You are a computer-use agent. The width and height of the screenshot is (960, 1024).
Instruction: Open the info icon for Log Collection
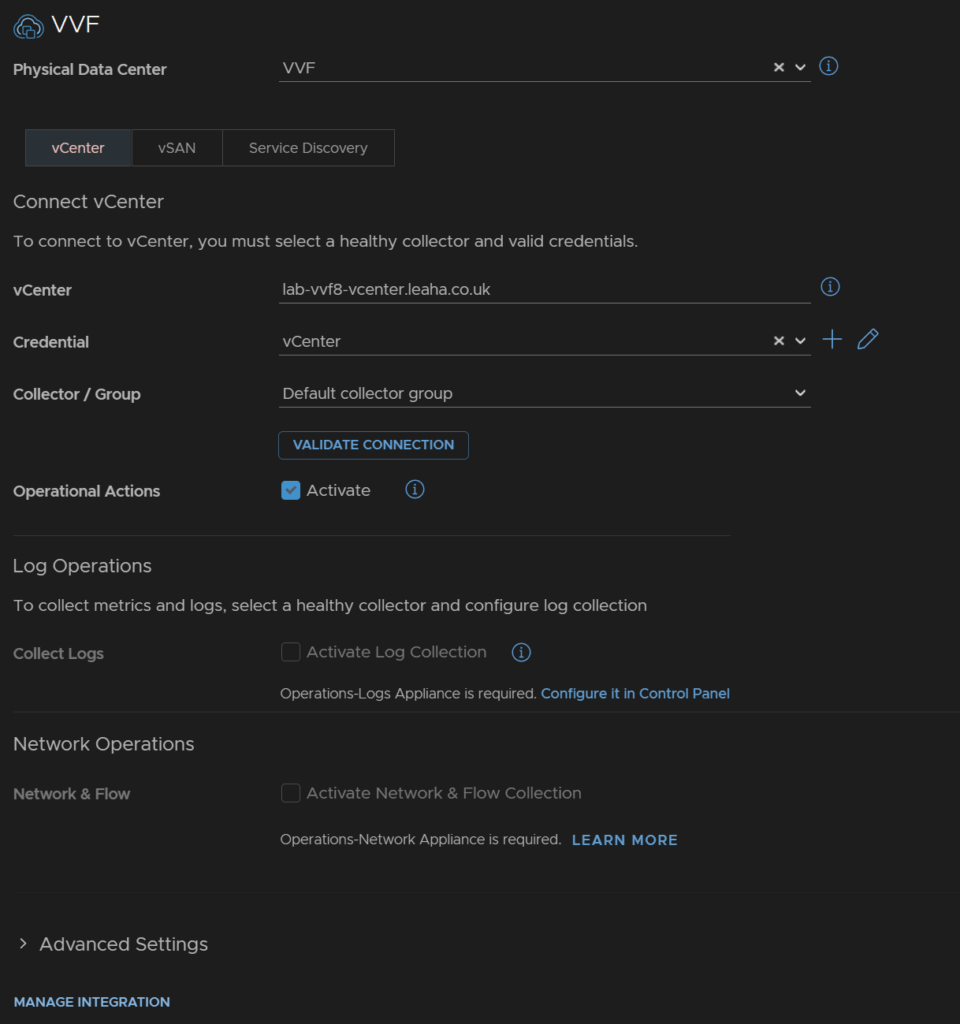click(x=520, y=652)
